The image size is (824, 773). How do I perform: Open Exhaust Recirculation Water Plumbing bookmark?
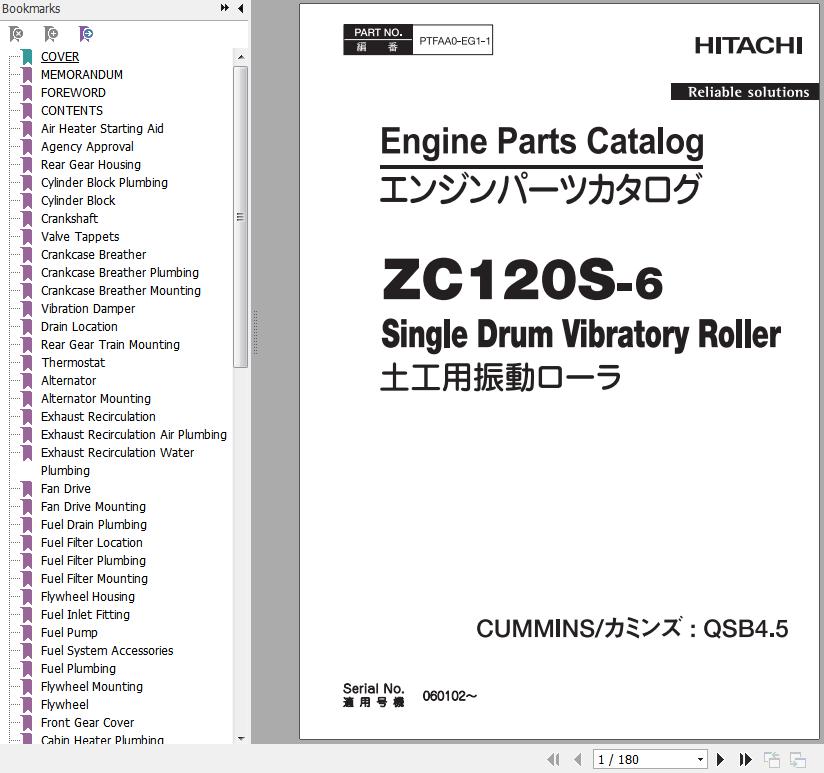click(117, 461)
